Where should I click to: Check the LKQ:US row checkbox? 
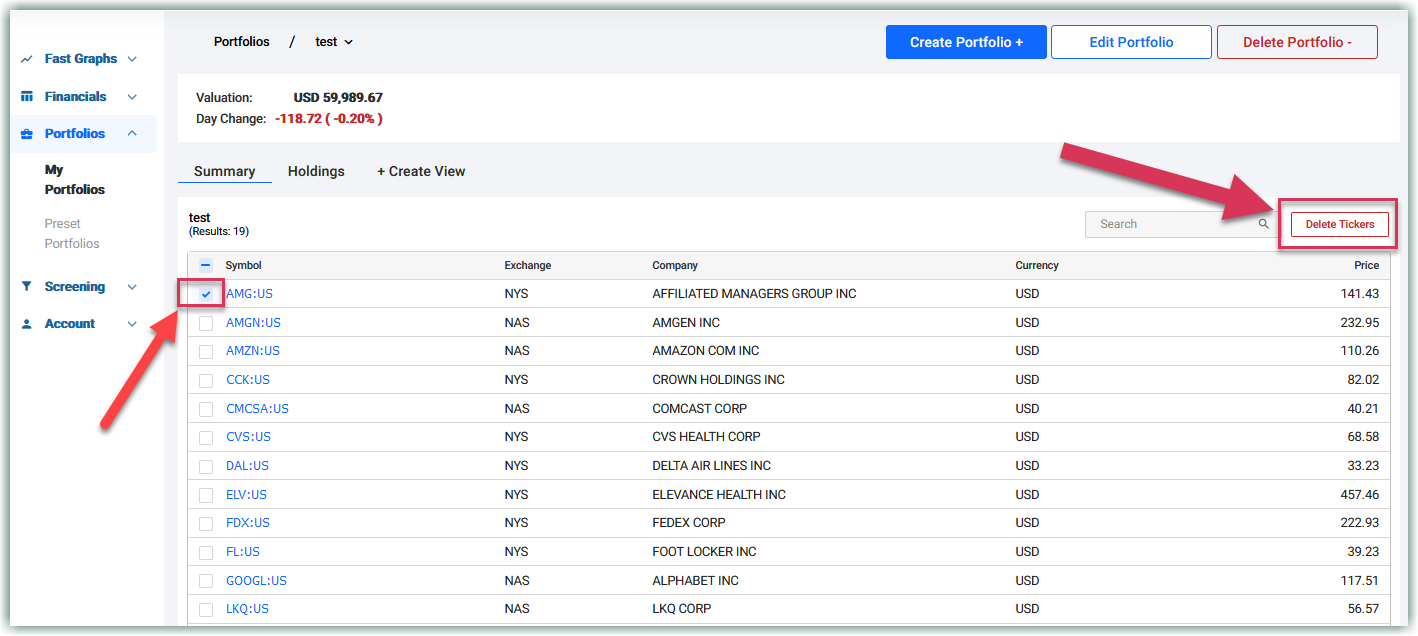pos(206,610)
